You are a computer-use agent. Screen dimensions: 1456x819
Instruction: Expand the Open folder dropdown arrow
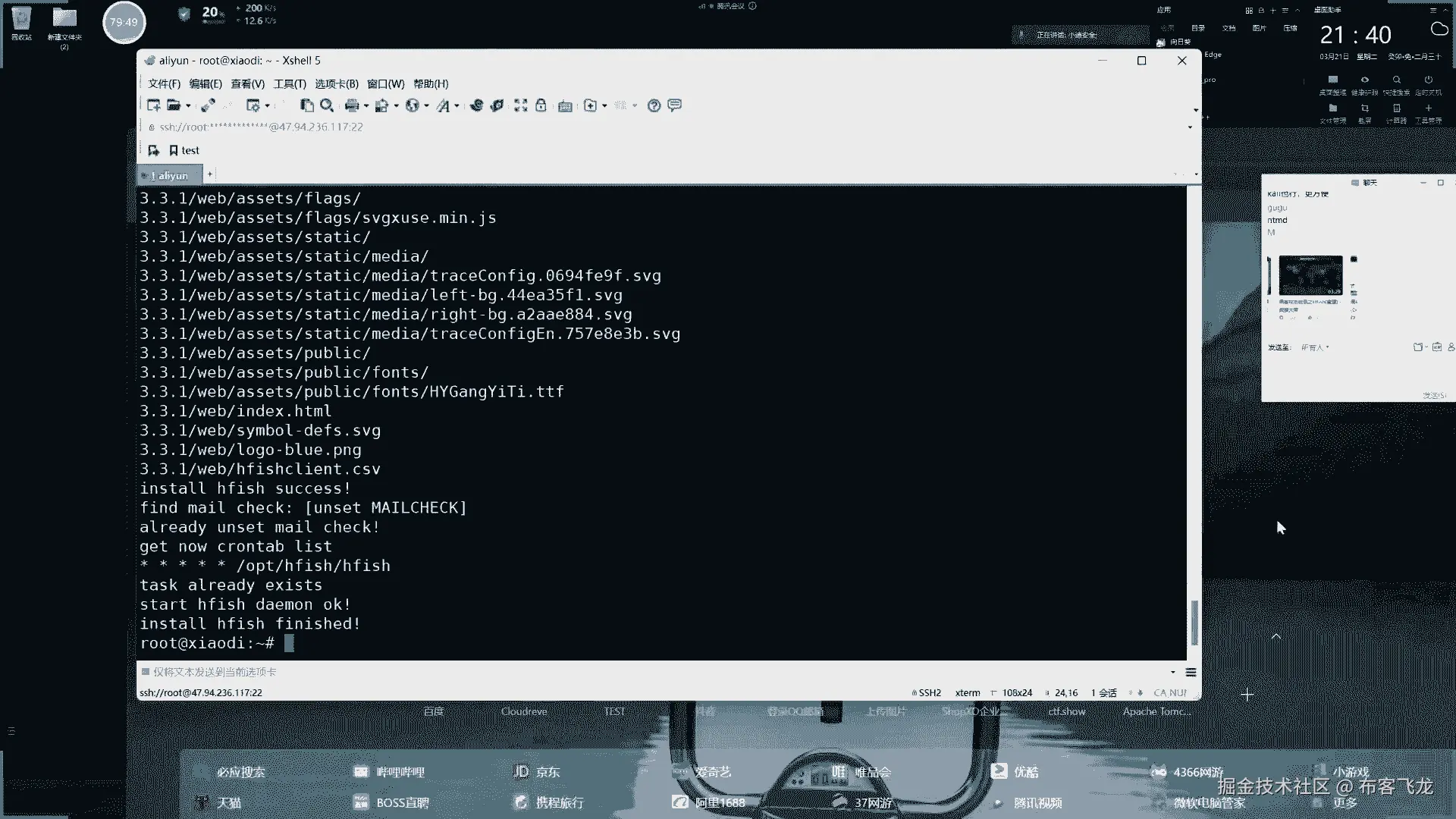188,106
